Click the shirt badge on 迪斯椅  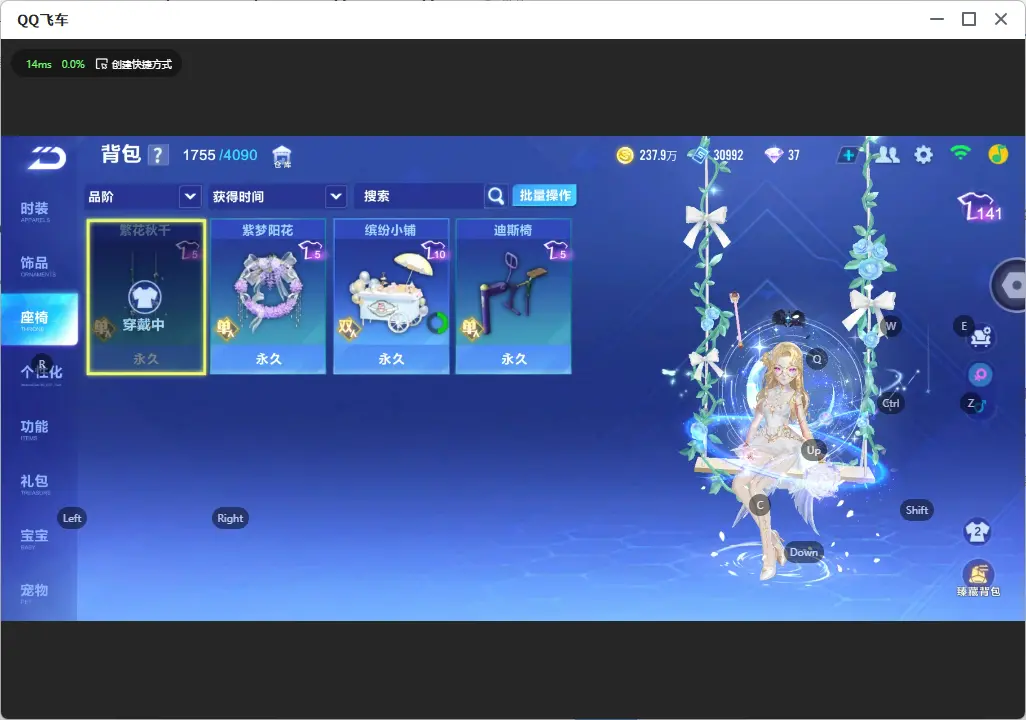[556, 250]
